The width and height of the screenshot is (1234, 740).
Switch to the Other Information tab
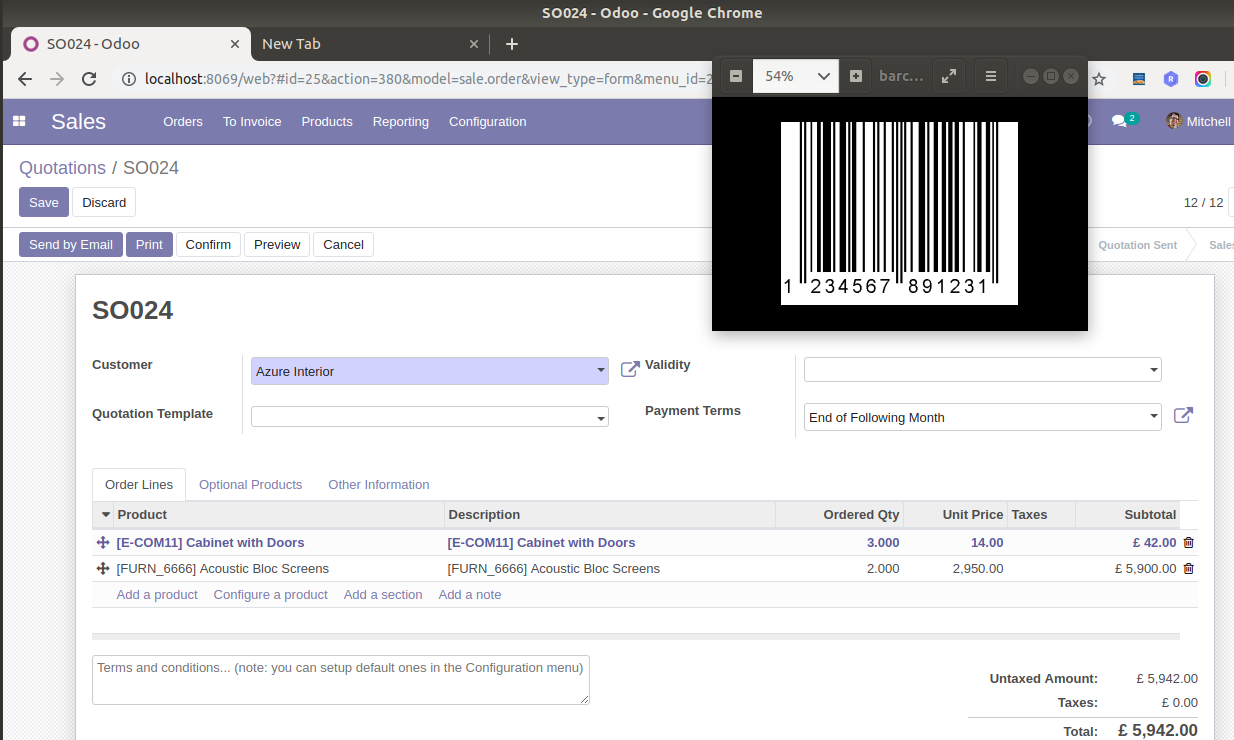pyautogui.click(x=379, y=484)
